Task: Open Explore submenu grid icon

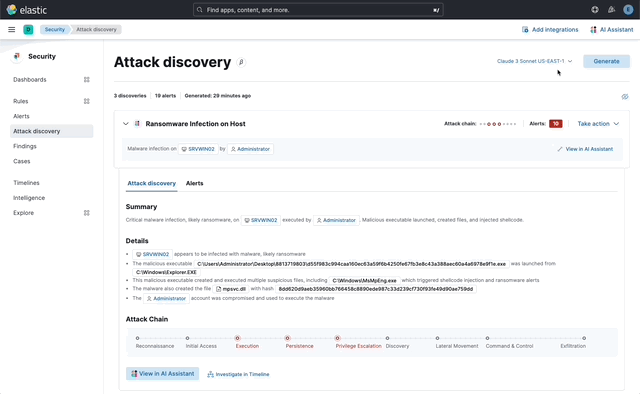Action: pos(87,213)
